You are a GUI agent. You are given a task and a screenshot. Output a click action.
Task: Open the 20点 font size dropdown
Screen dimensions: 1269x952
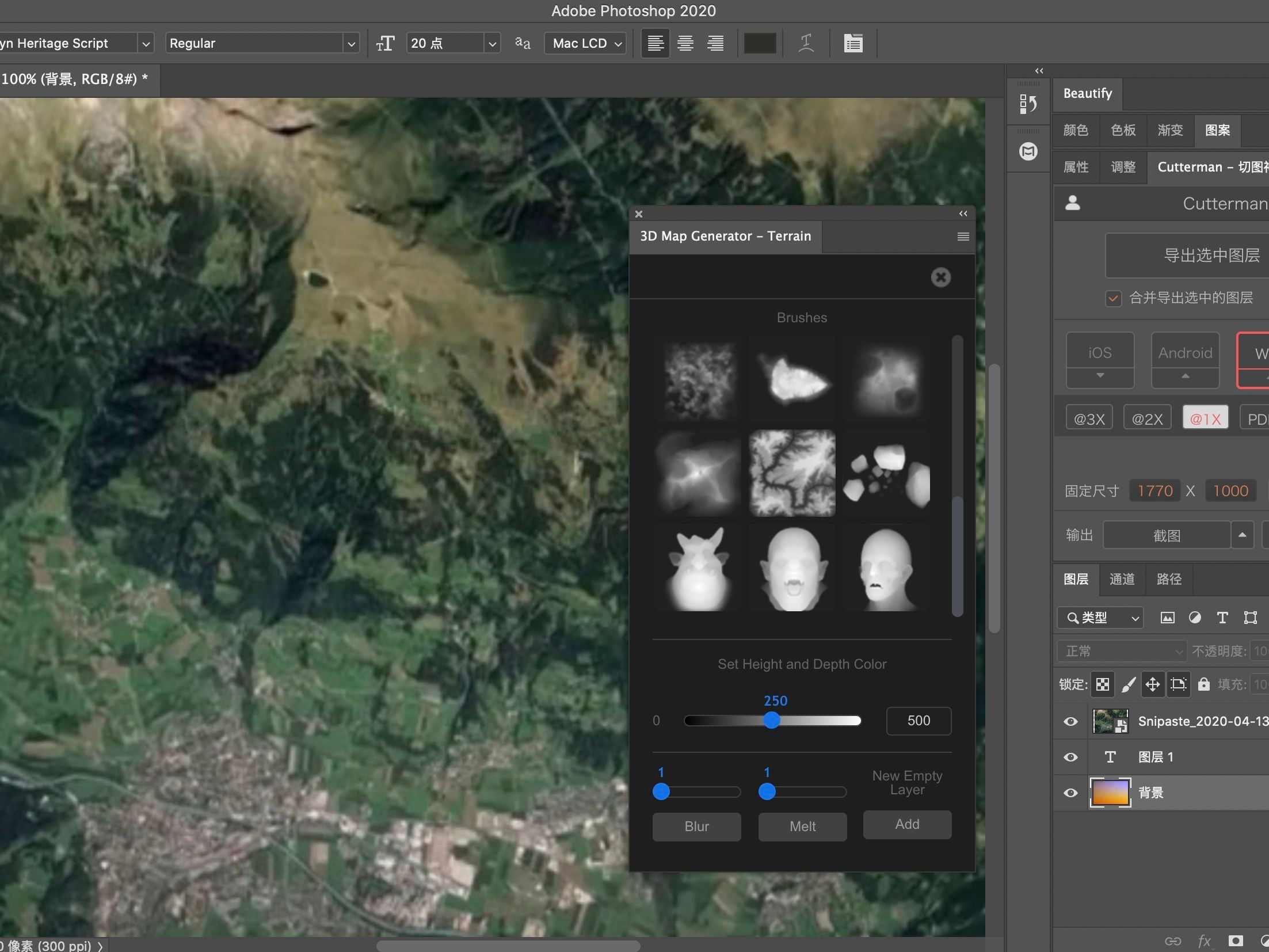[x=492, y=43]
